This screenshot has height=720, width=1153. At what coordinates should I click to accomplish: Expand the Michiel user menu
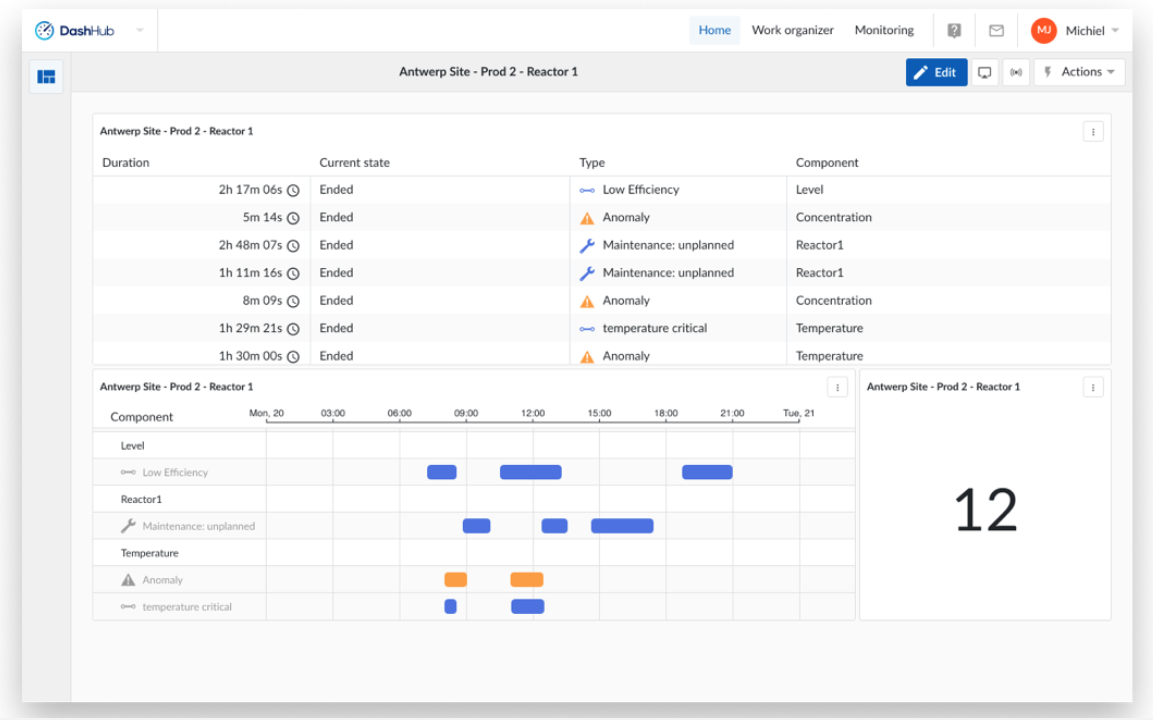click(1075, 30)
